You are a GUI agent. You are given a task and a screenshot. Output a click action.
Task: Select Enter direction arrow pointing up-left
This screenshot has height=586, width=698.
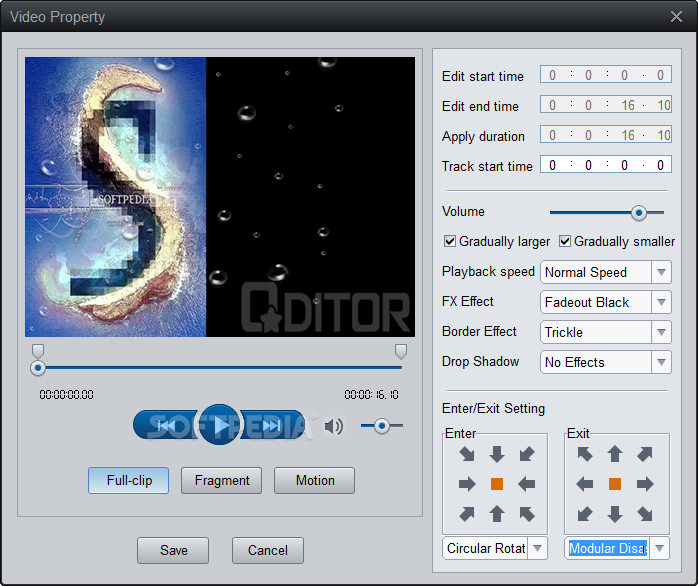[527, 514]
